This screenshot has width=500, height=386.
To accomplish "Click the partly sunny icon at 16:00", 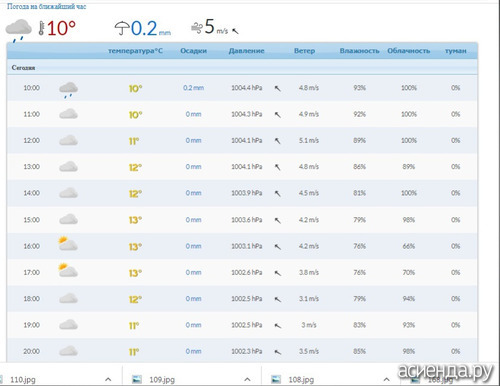I will click(68, 244).
